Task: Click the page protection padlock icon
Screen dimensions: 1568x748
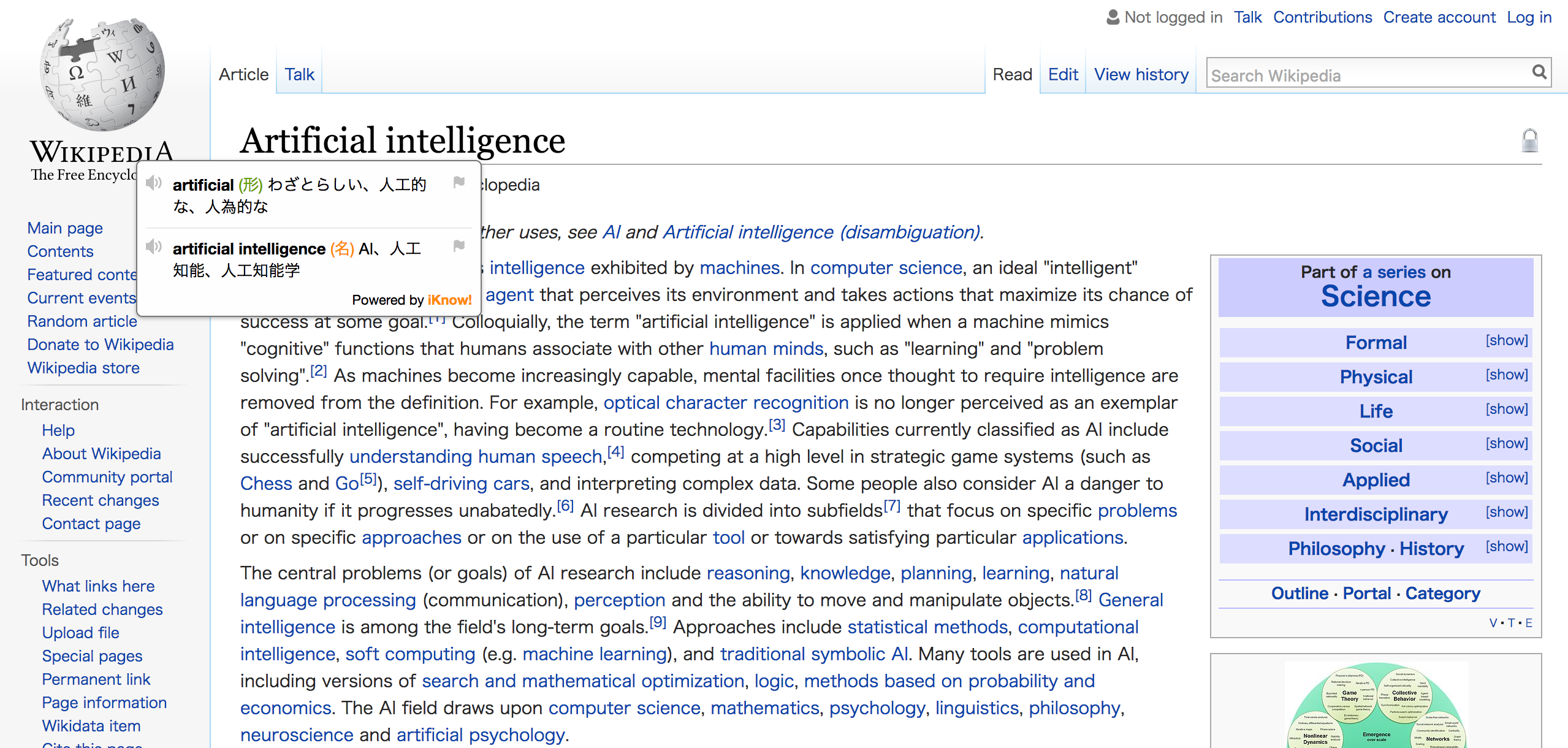Action: (x=1529, y=140)
